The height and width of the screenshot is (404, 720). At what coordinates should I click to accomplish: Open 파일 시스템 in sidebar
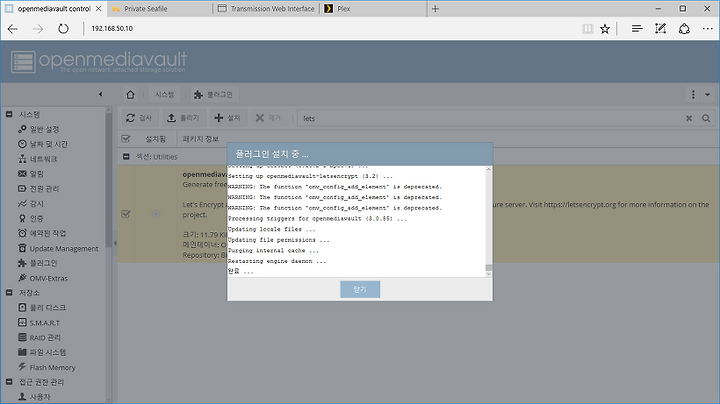[x=42, y=352]
